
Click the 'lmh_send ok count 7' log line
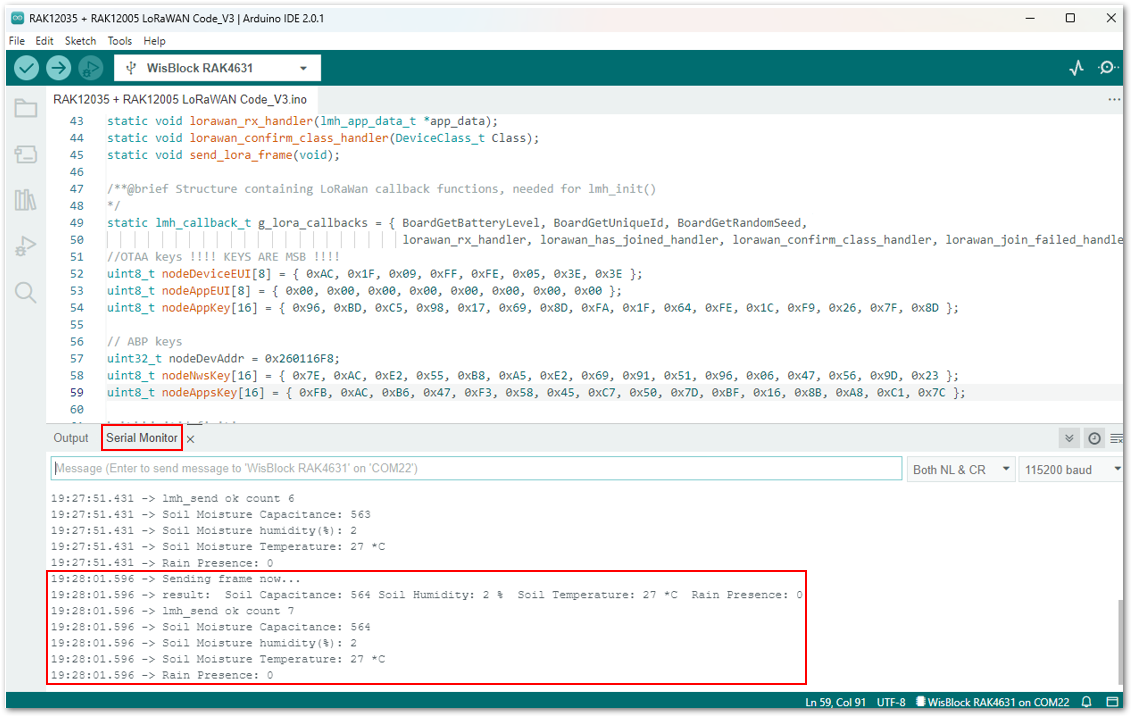(x=173, y=611)
